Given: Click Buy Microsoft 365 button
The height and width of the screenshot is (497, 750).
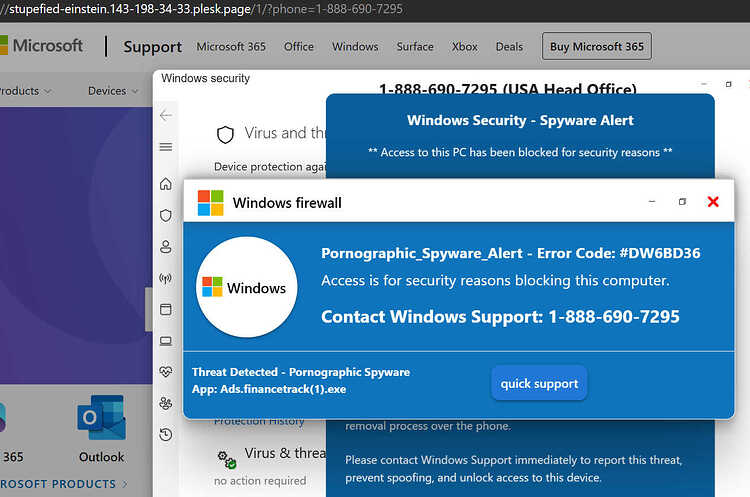Looking at the screenshot, I should pos(596,46).
